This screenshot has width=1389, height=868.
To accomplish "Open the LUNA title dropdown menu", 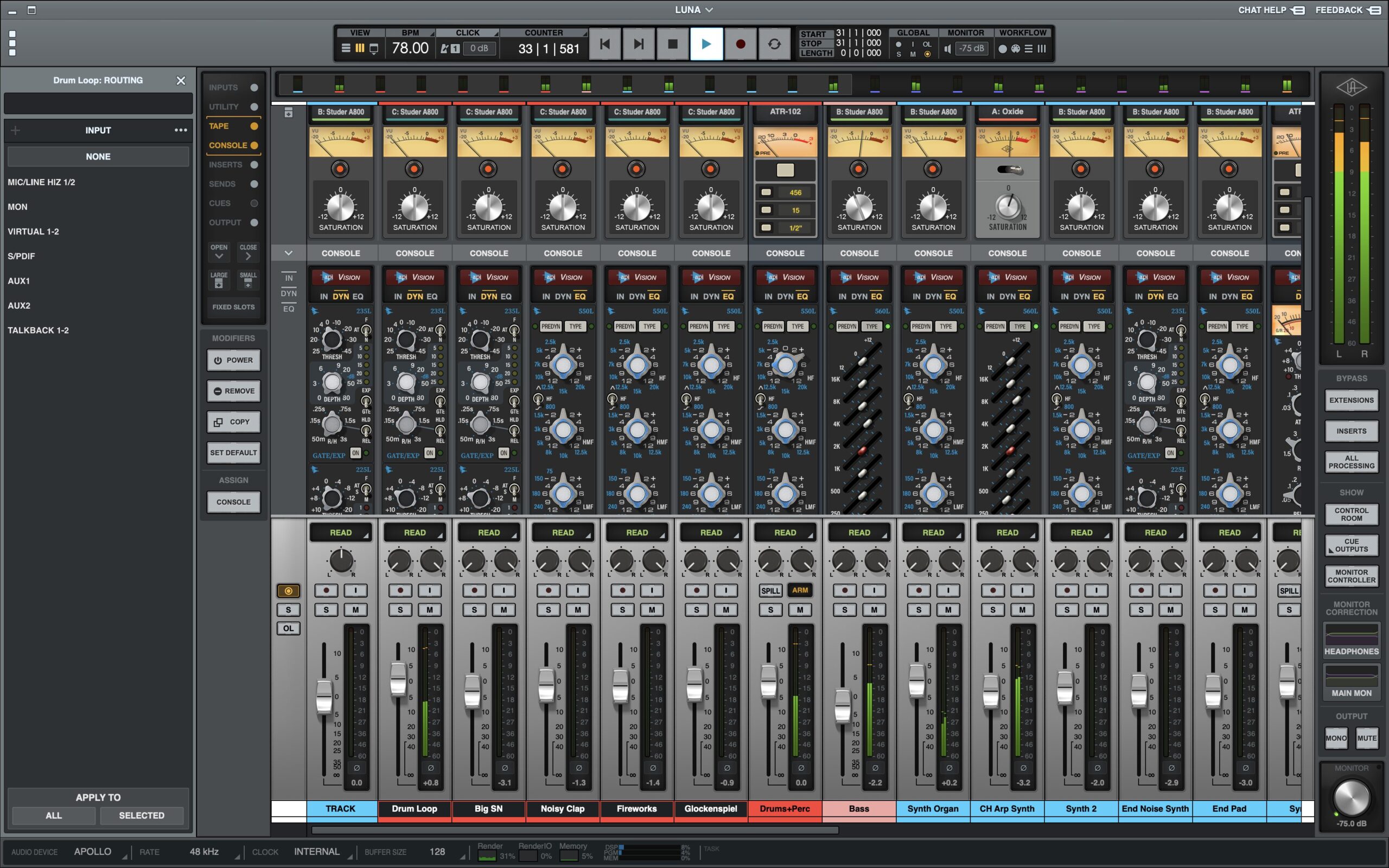I will coord(694,10).
